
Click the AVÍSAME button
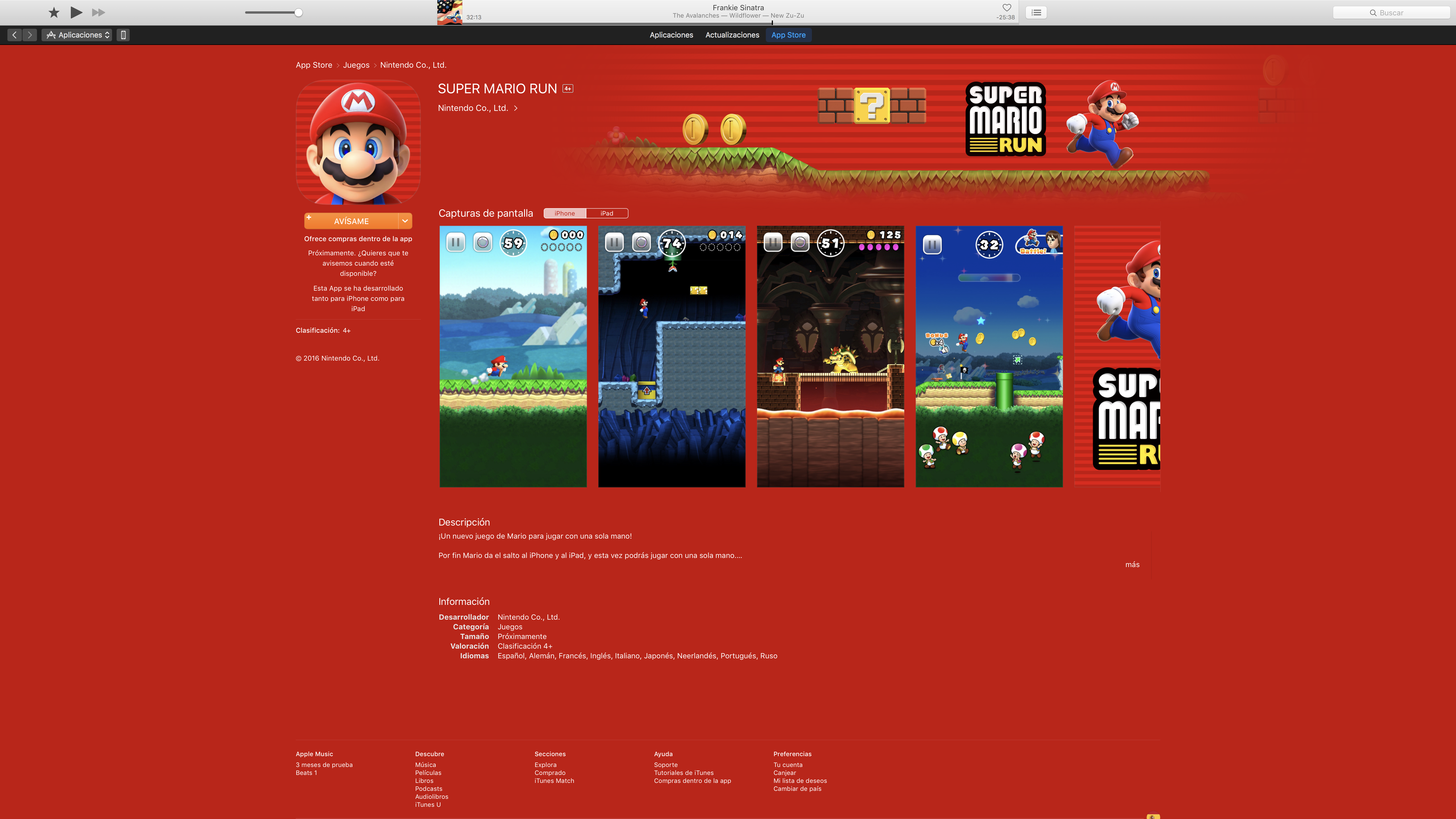351,221
